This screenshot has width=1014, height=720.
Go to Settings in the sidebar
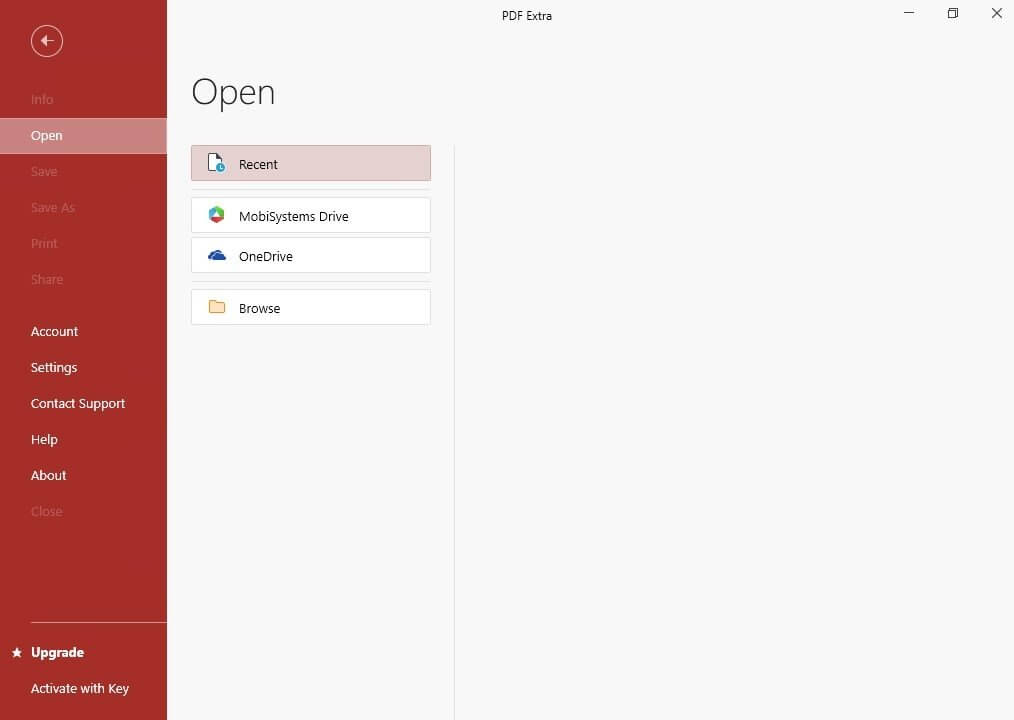(x=54, y=367)
